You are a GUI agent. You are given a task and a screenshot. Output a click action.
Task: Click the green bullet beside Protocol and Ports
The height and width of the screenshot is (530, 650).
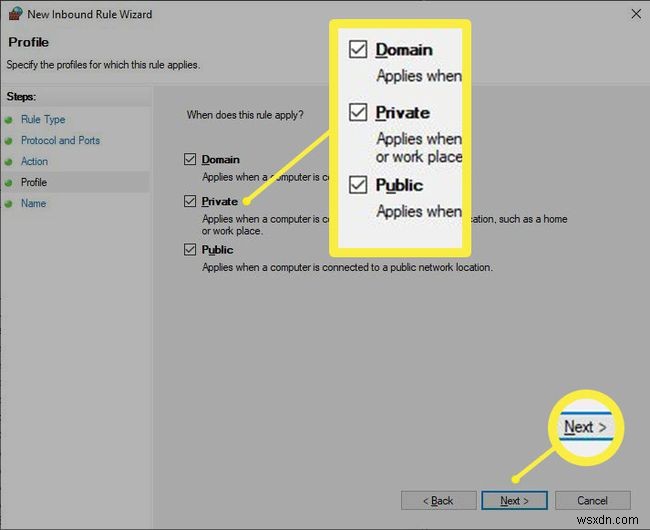(9, 141)
